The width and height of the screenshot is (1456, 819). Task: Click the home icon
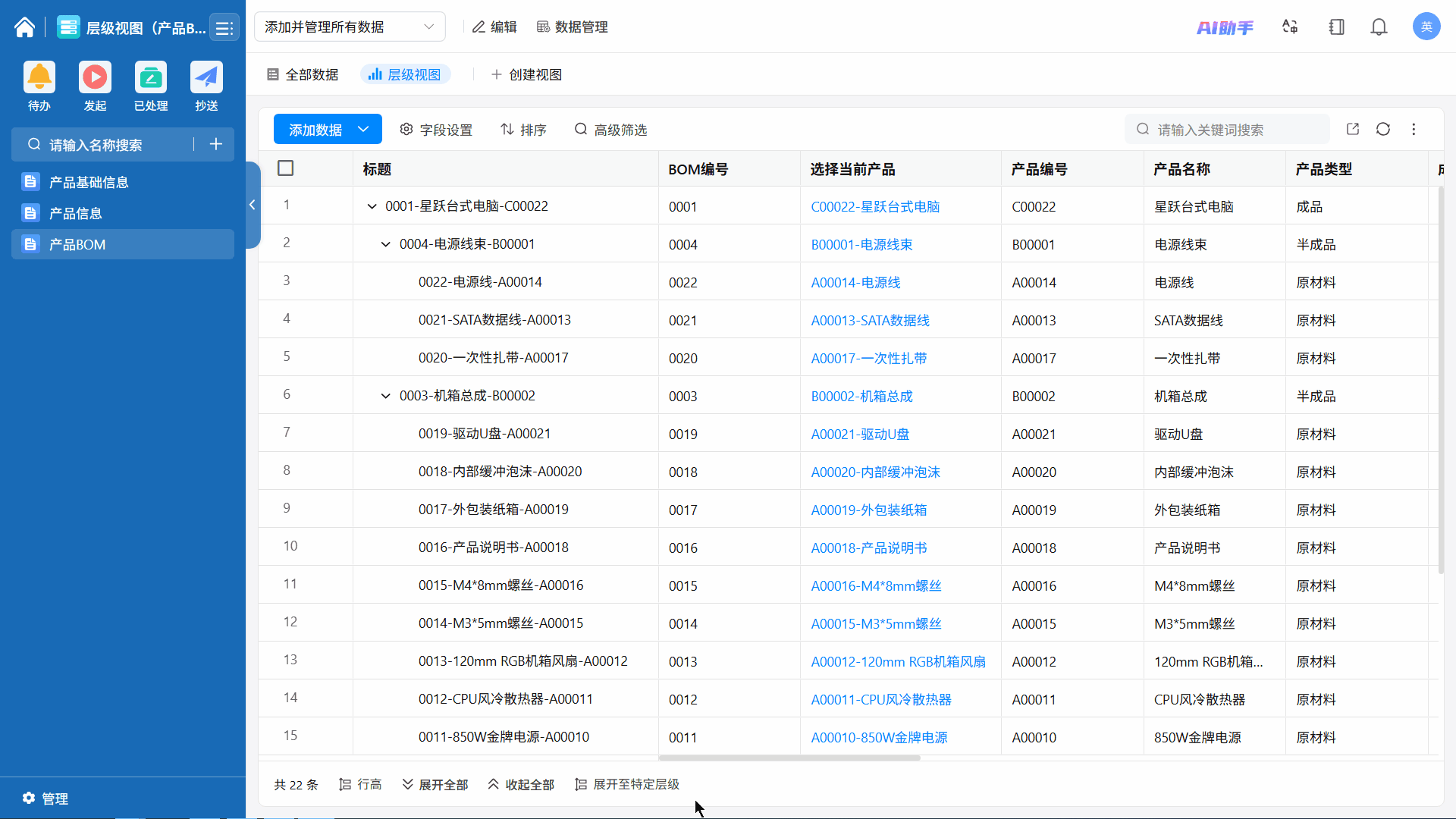(x=24, y=28)
